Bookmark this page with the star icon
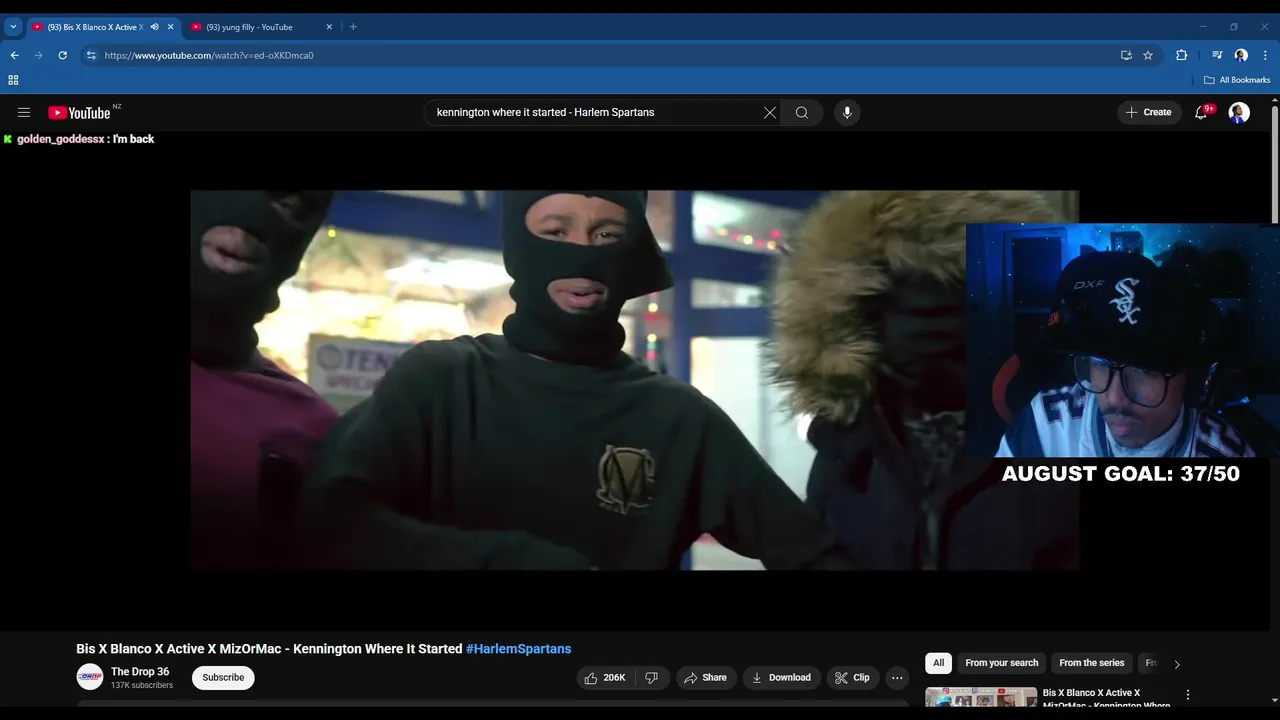 click(1148, 55)
